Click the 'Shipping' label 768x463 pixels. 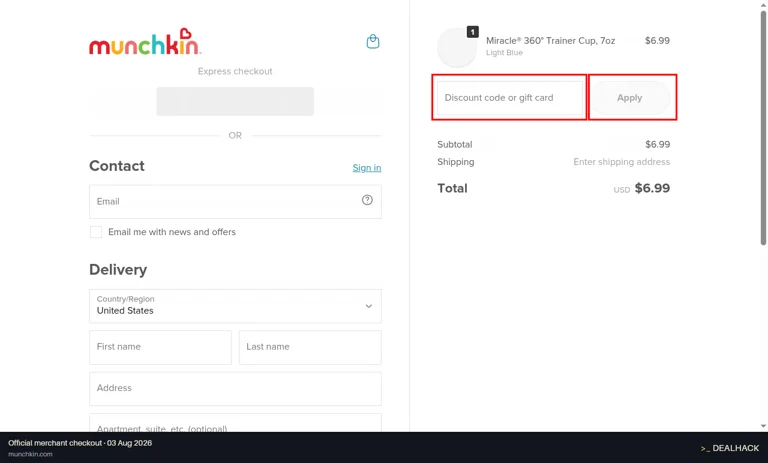(456, 162)
